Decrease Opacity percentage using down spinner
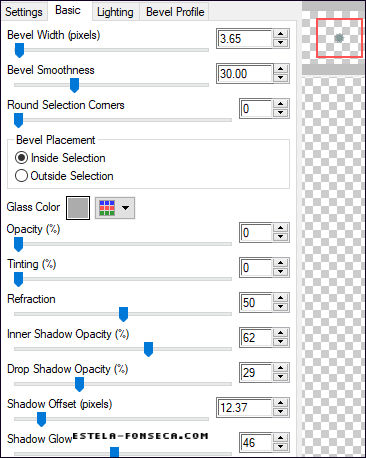This screenshot has height=458, width=366. pyautogui.click(x=281, y=237)
